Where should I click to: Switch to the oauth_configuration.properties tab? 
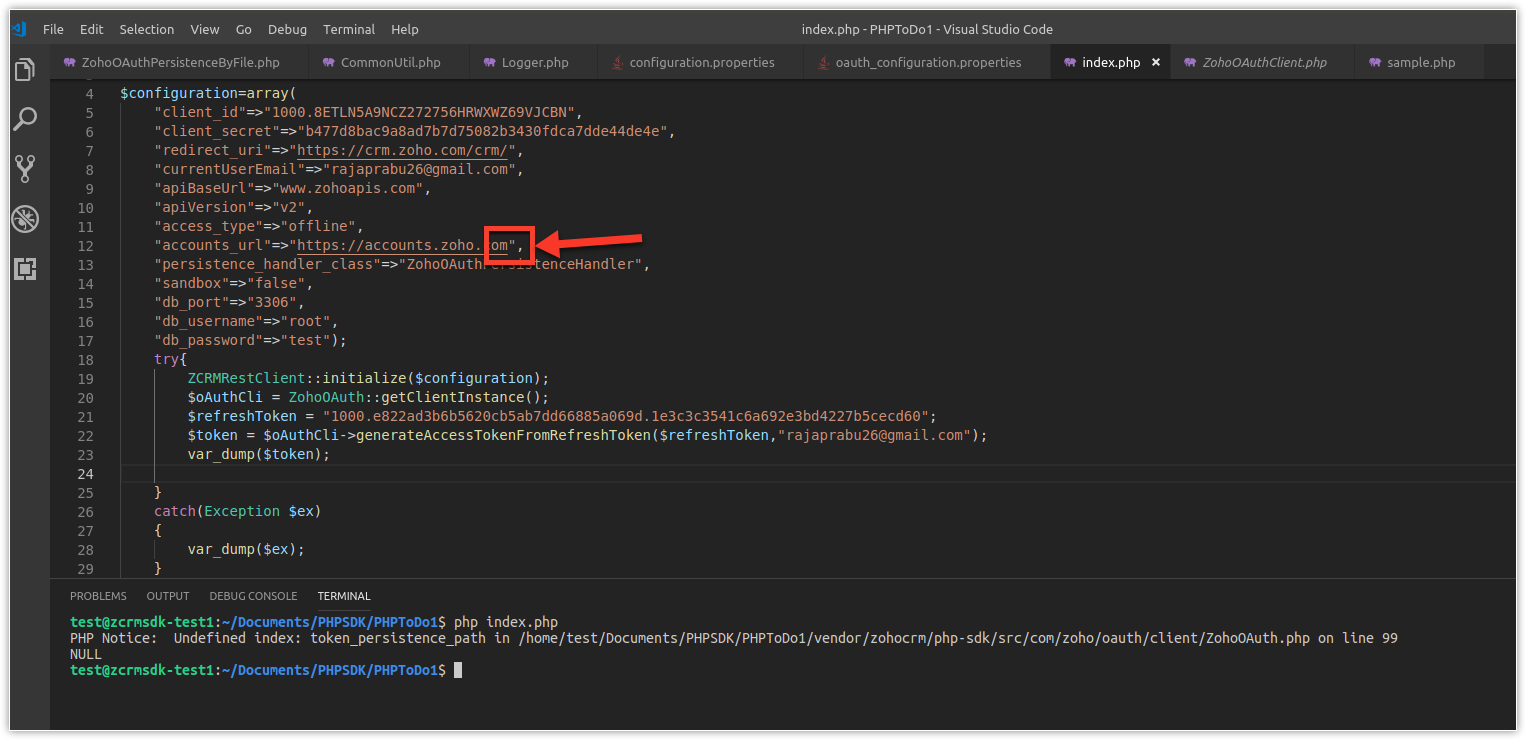pos(927,62)
